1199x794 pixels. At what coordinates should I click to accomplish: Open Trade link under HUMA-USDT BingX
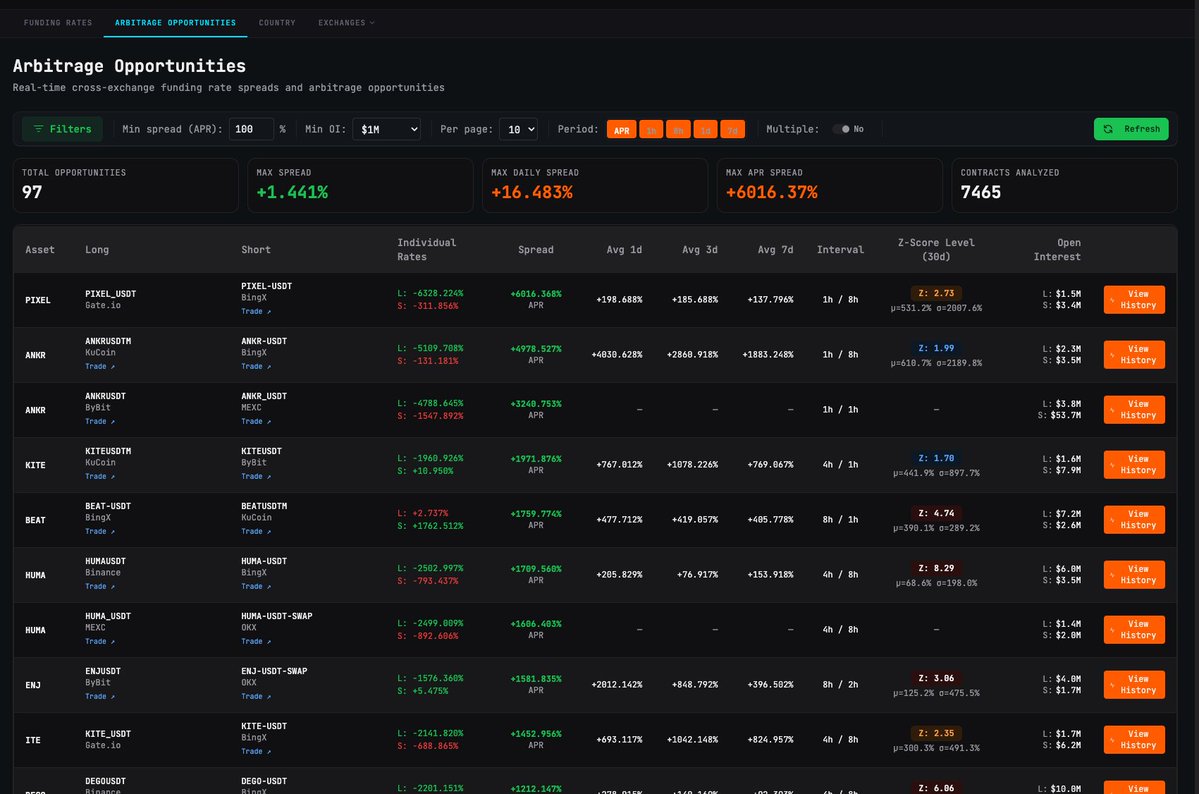click(x=255, y=587)
